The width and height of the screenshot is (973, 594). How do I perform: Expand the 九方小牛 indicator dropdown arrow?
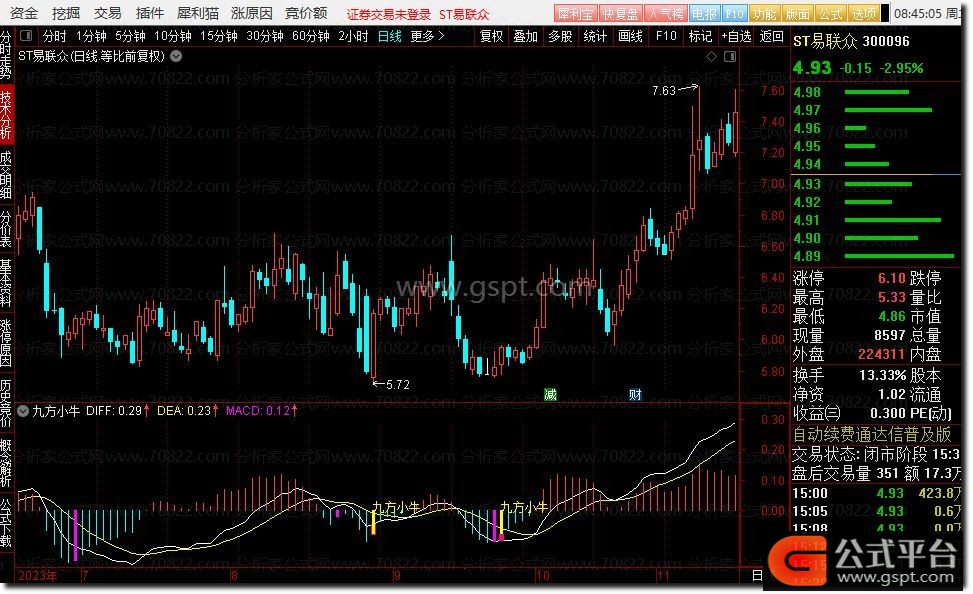[23, 411]
